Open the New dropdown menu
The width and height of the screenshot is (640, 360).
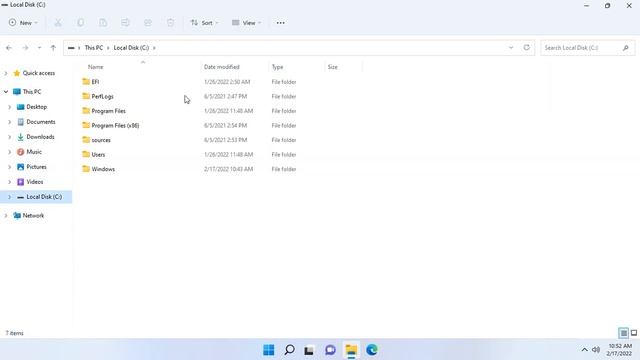pos(23,23)
